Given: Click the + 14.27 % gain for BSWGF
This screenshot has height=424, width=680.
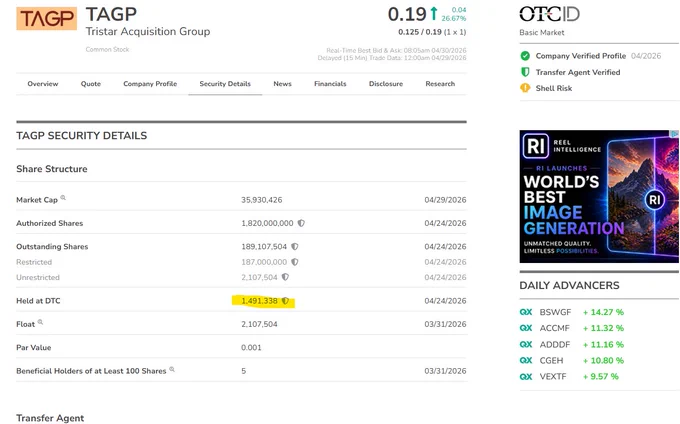Looking at the screenshot, I should click(603, 312).
